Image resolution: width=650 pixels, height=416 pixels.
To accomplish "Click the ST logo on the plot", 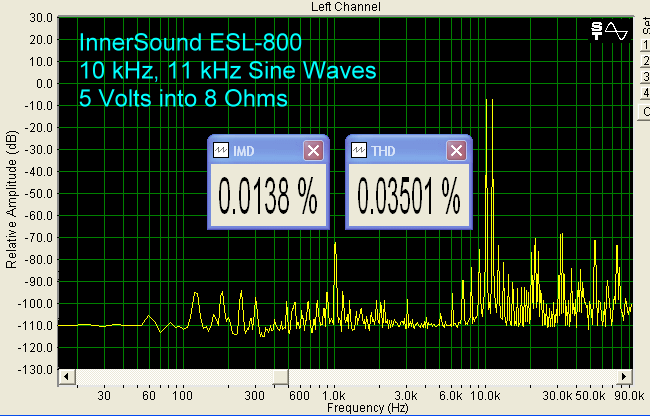I will click(x=597, y=31).
